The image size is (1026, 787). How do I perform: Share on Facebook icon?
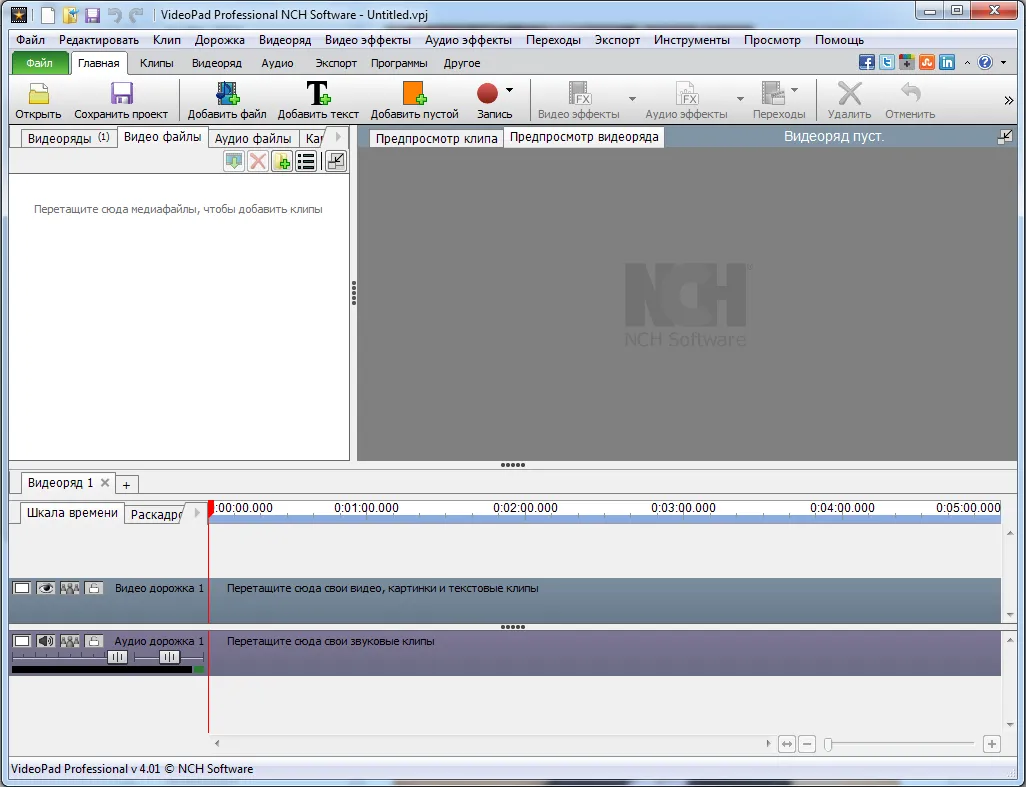pos(866,62)
